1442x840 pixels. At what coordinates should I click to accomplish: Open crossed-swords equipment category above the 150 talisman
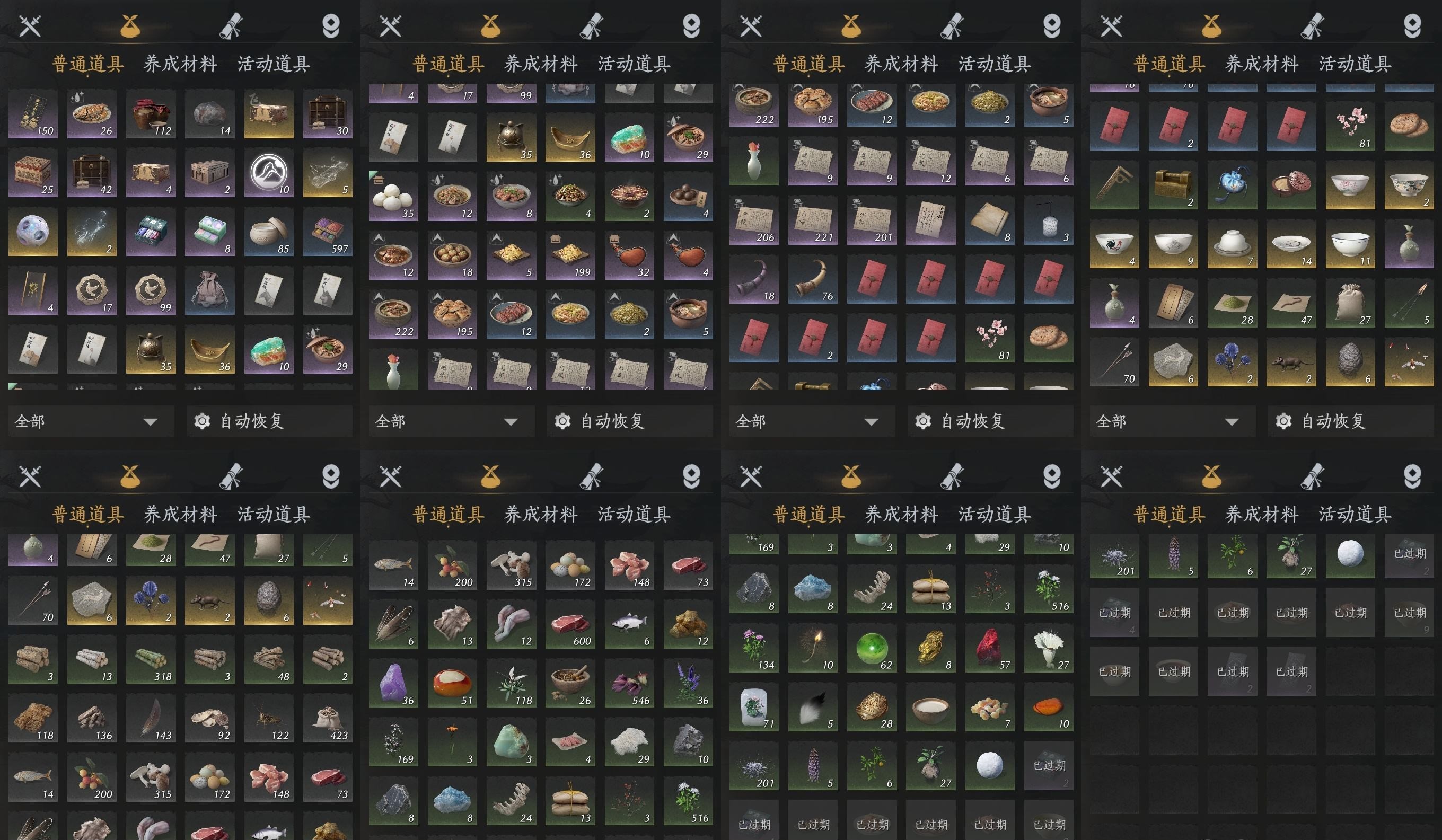[x=30, y=26]
